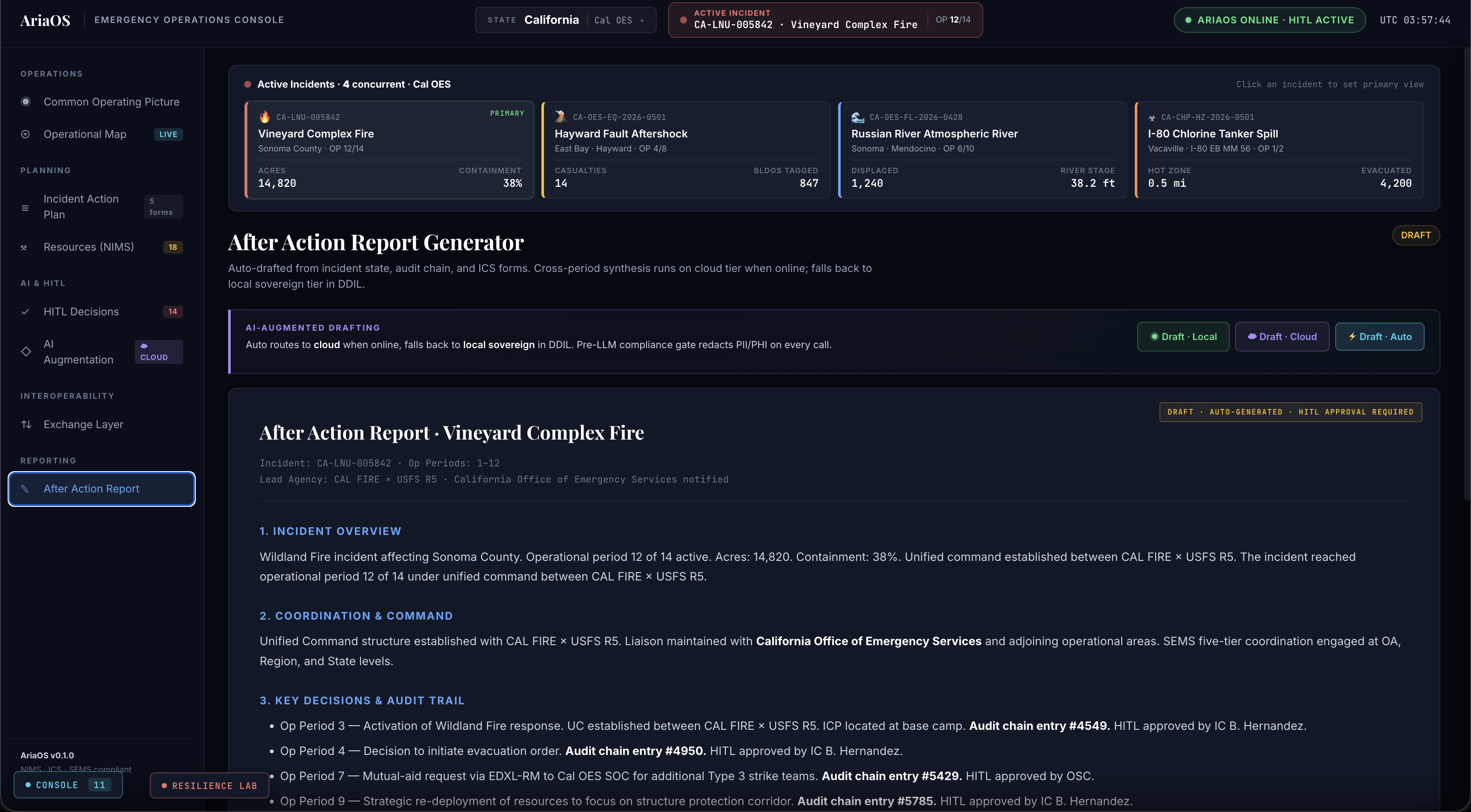Click the fire icon on Vineyard Complex card
Viewport: 1471px width, 812px height.
264,117
